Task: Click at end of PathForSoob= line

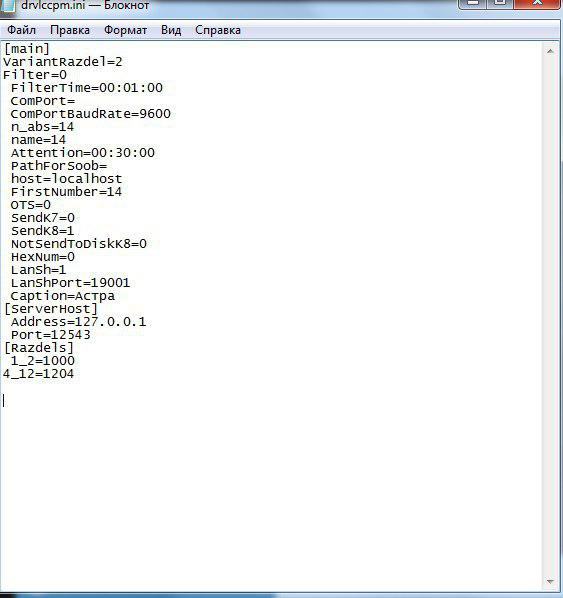Action: [x=108, y=166]
